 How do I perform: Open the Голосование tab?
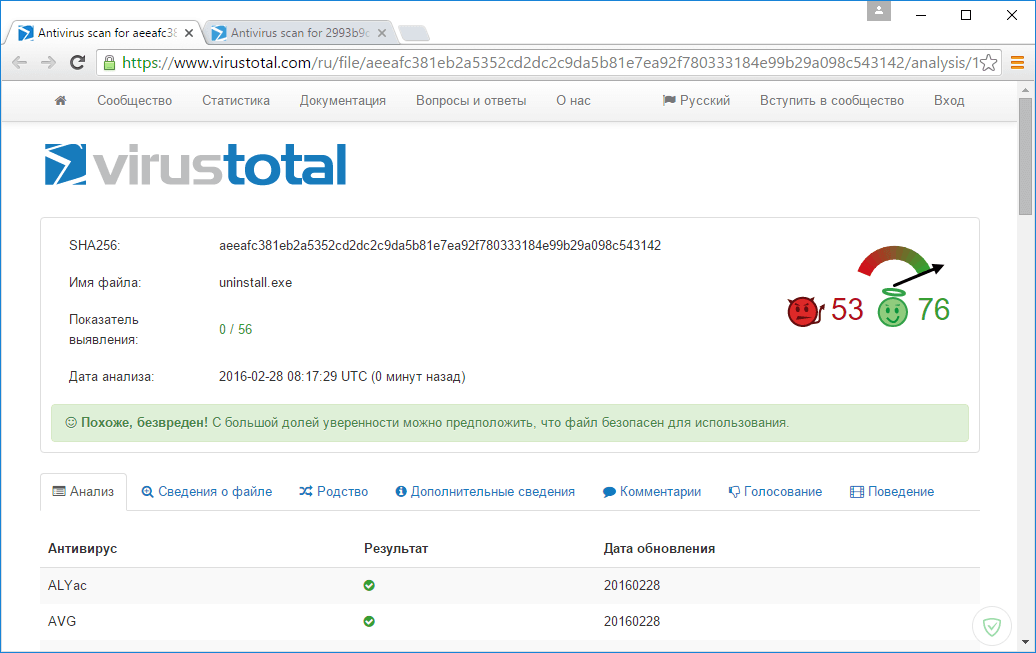776,492
